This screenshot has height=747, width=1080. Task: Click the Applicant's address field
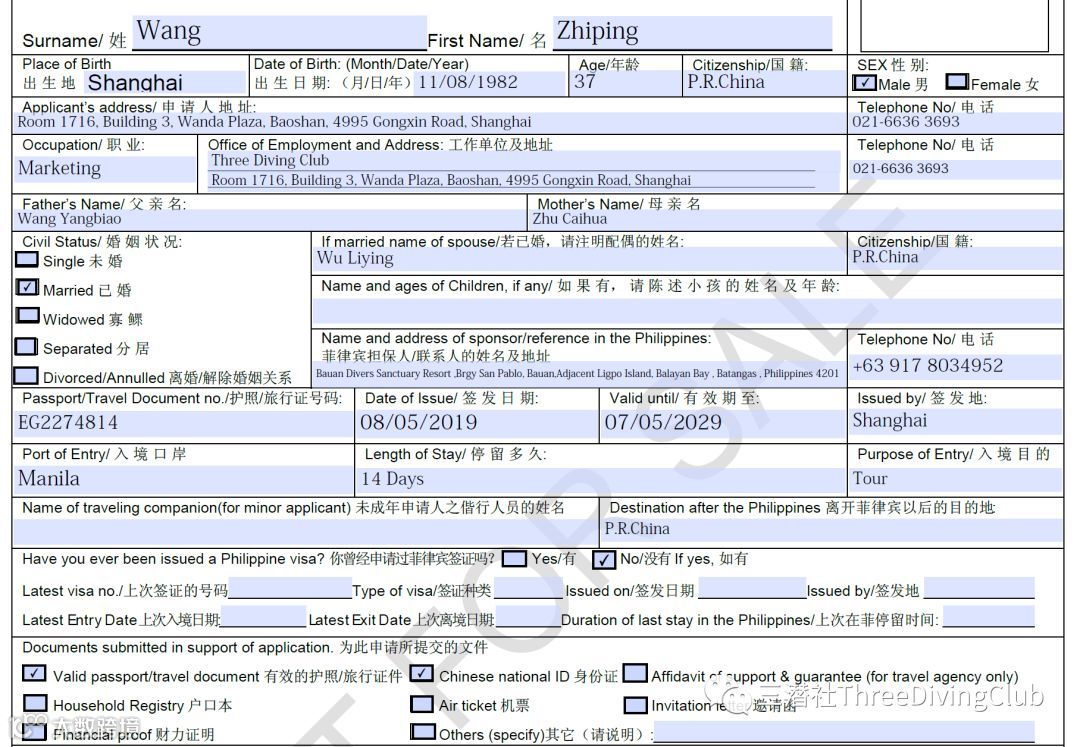pos(429,123)
